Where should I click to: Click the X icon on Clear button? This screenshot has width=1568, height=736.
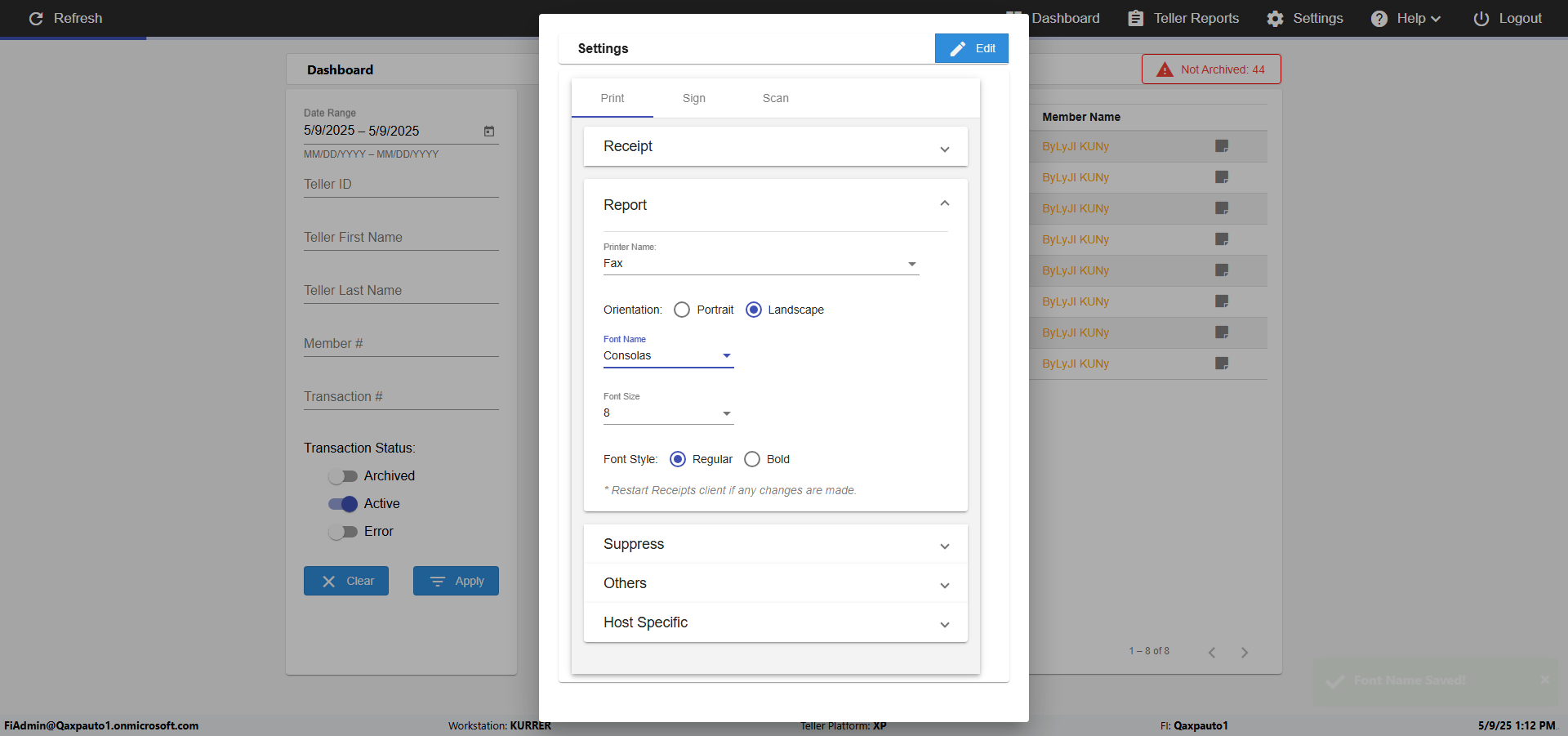click(329, 582)
